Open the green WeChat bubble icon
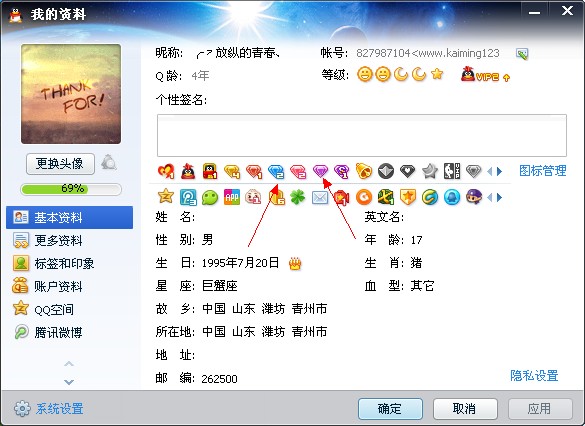585x426 pixels. click(x=210, y=197)
